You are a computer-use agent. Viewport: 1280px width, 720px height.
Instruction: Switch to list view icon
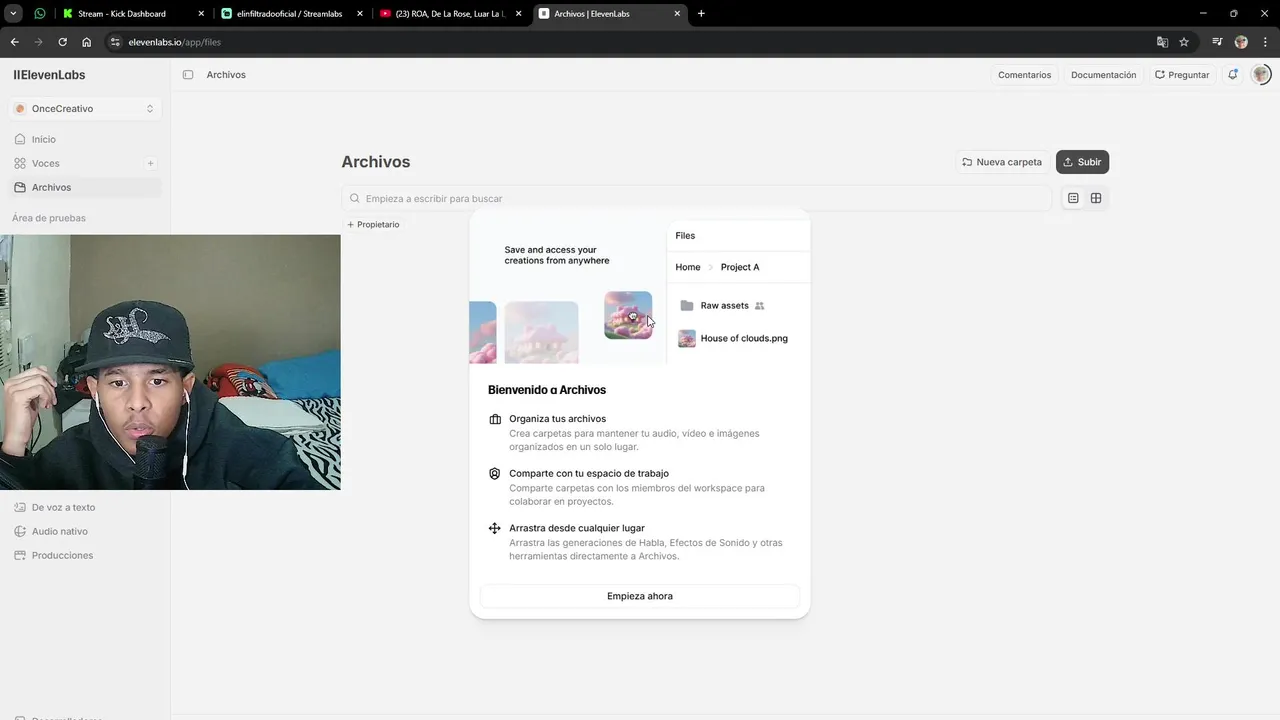click(x=1073, y=198)
